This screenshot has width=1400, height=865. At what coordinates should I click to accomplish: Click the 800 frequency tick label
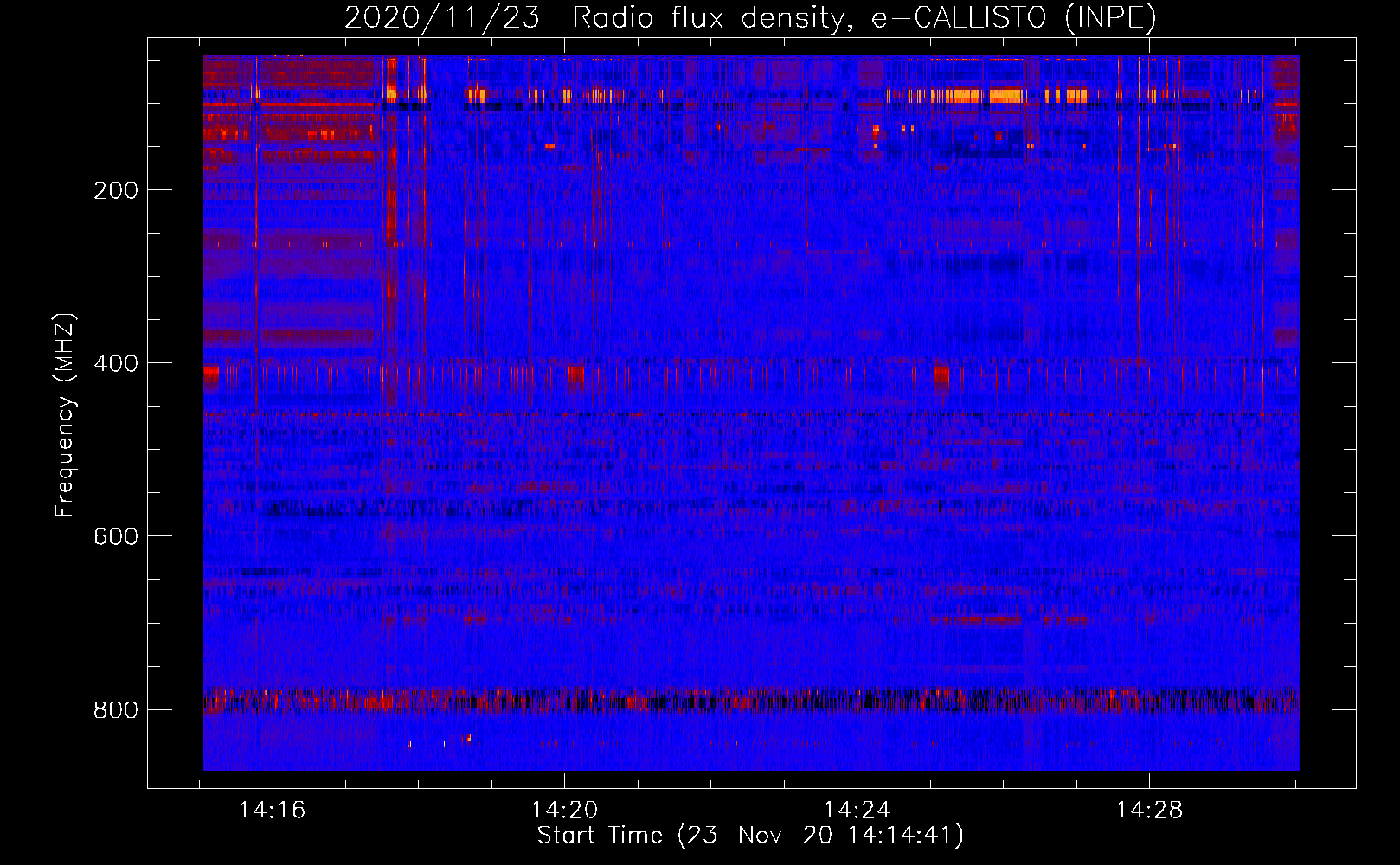pos(115,710)
